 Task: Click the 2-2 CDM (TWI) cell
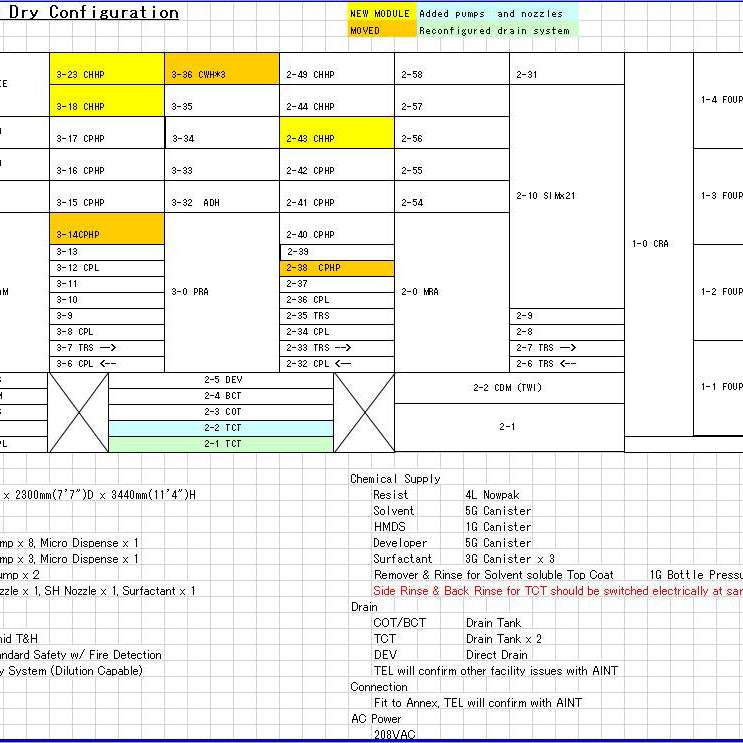click(509, 388)
